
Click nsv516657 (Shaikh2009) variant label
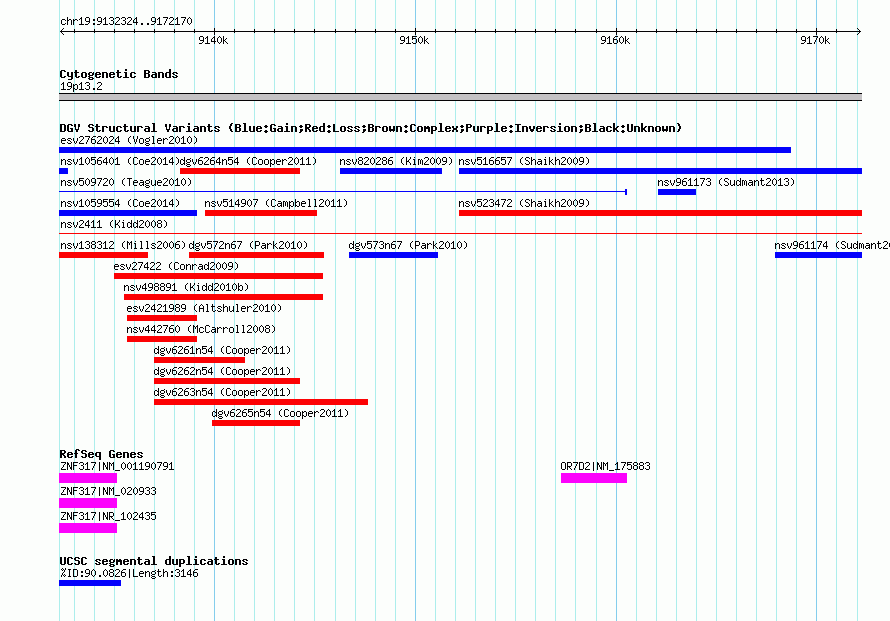pos(524,161)
